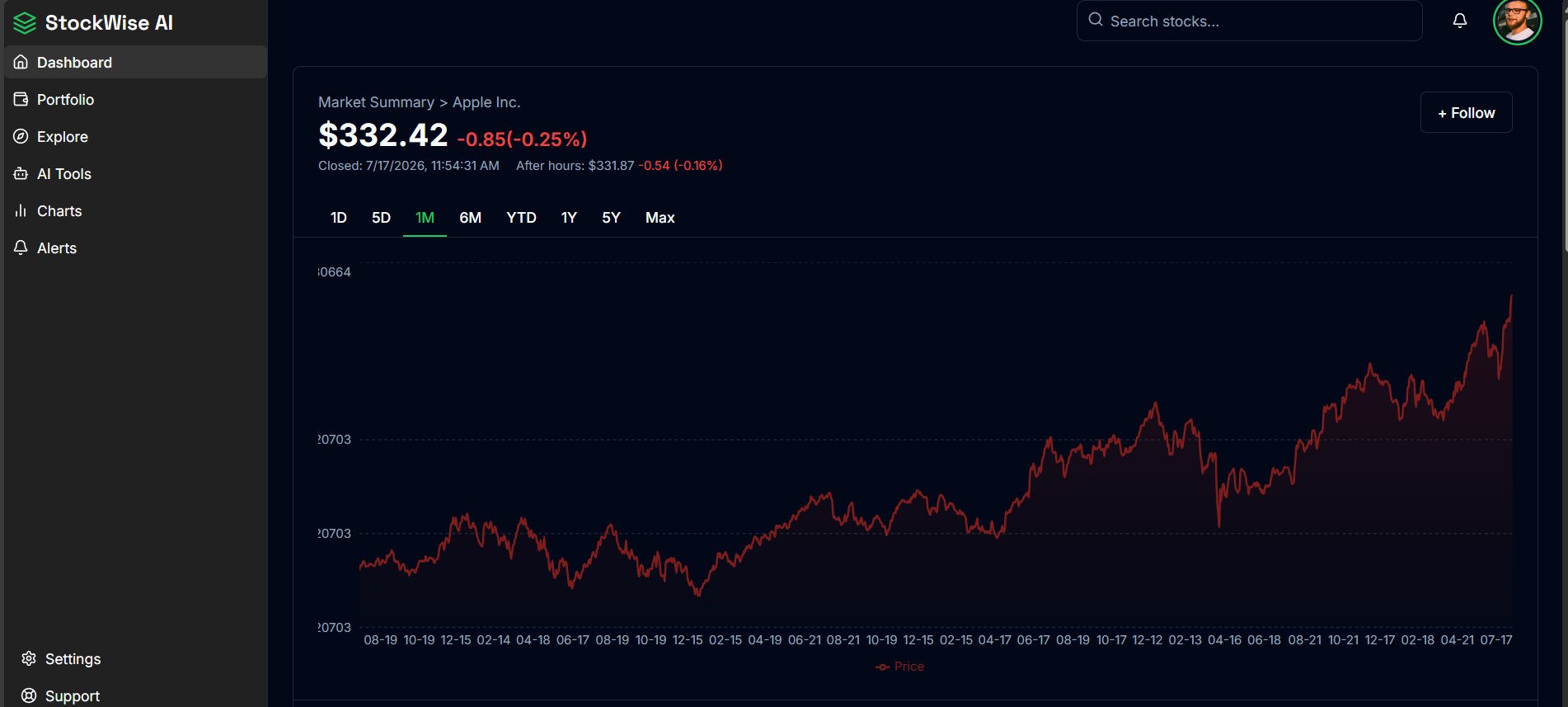Click the Dashboard home icon
Image resolution: width=1568 pixels, height=707 pixels.
click(21, 62)
